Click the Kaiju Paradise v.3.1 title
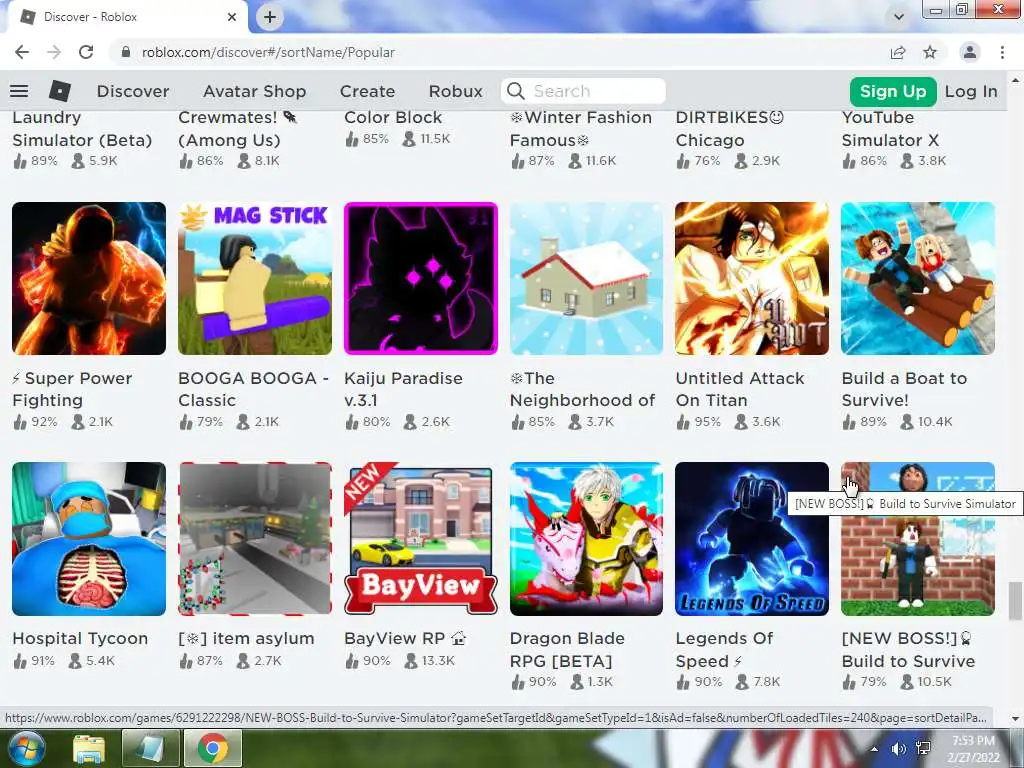 click(404, 389)
